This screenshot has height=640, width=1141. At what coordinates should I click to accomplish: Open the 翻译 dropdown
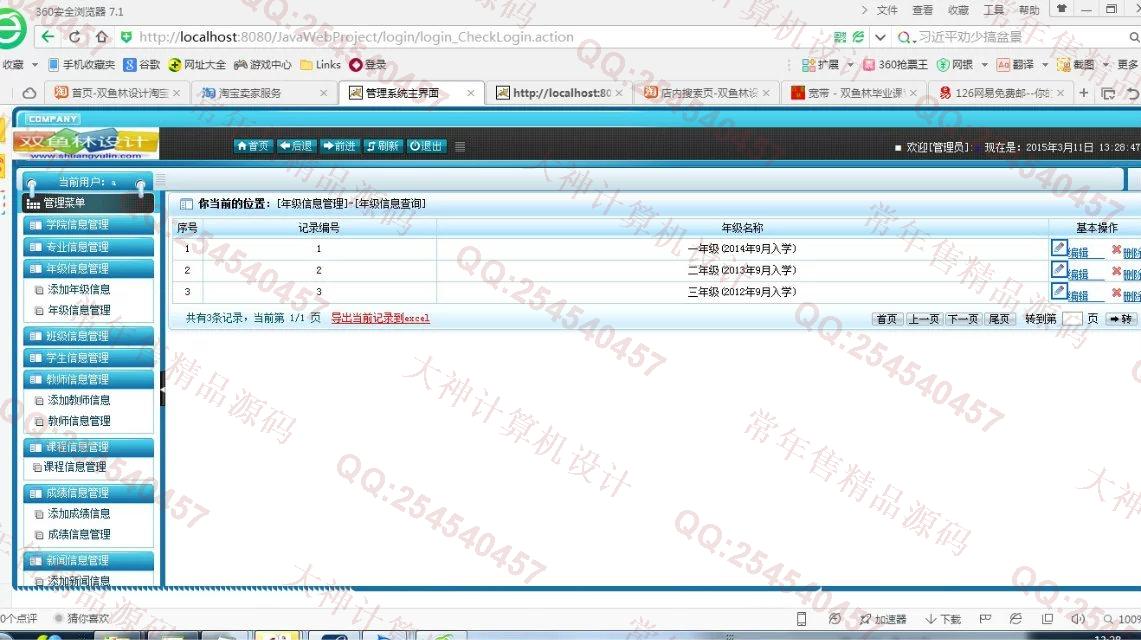click(1045, 65)
